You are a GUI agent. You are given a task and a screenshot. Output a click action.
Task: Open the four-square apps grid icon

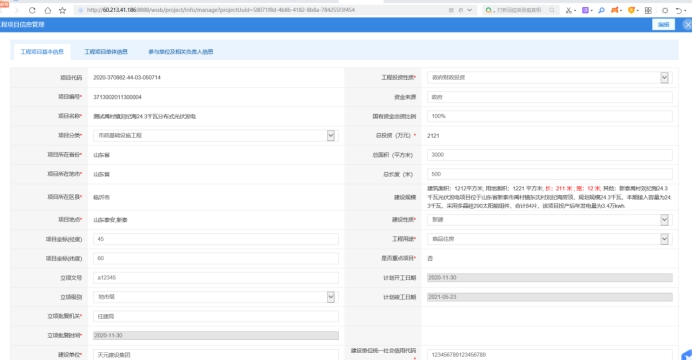(648, 10)
